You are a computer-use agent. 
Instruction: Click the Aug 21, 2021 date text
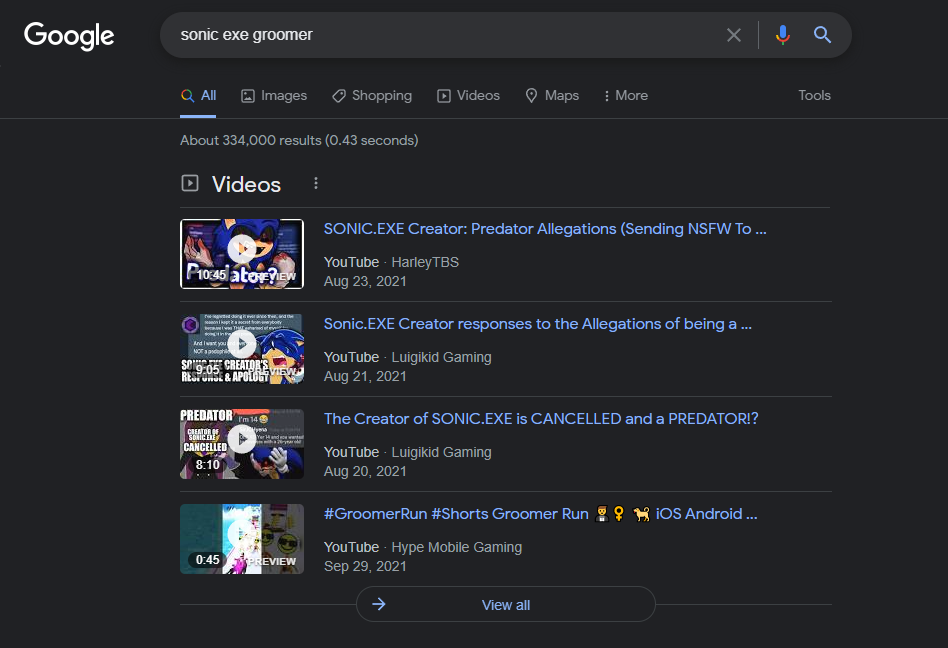365,377
